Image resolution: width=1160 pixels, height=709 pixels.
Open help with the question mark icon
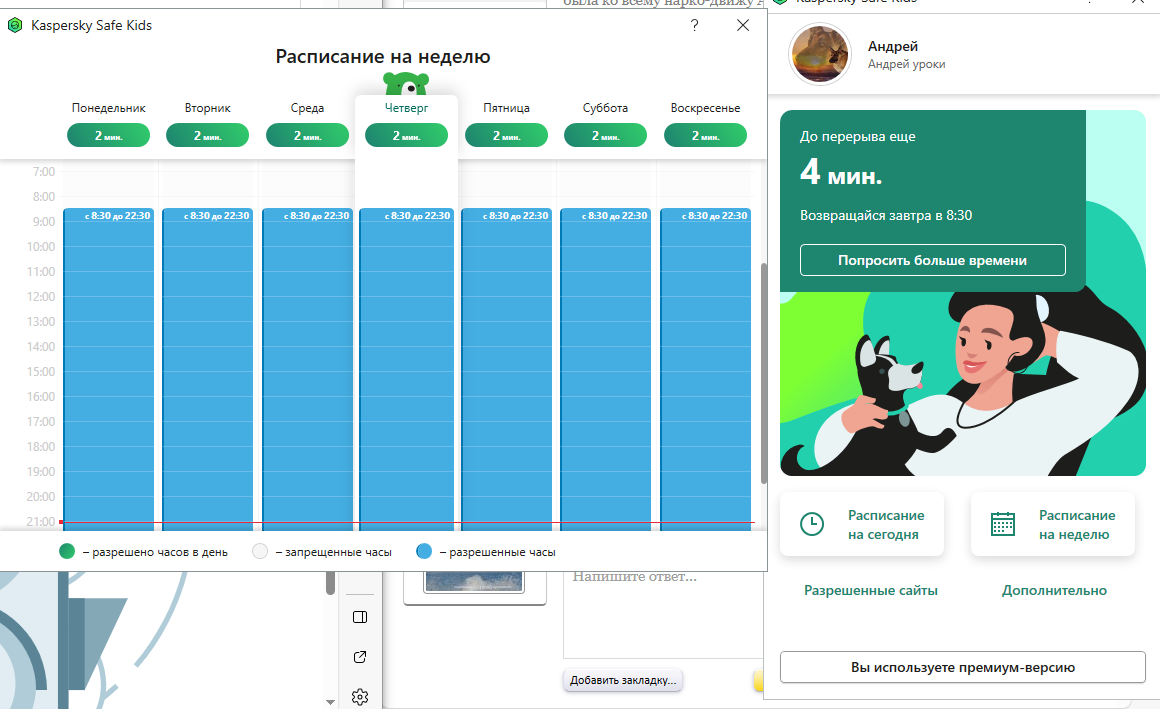694,25
